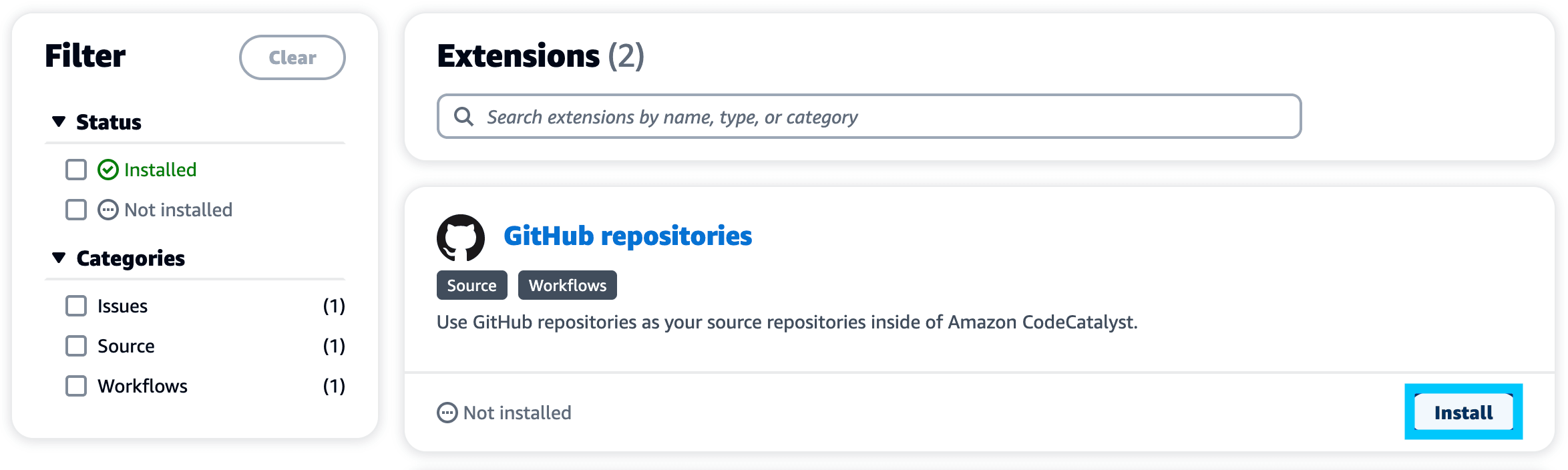Viewport: 1568px width, 470px height.
Task: Click the GitHub octocat logo icon
Action: [x=460, y=237]
